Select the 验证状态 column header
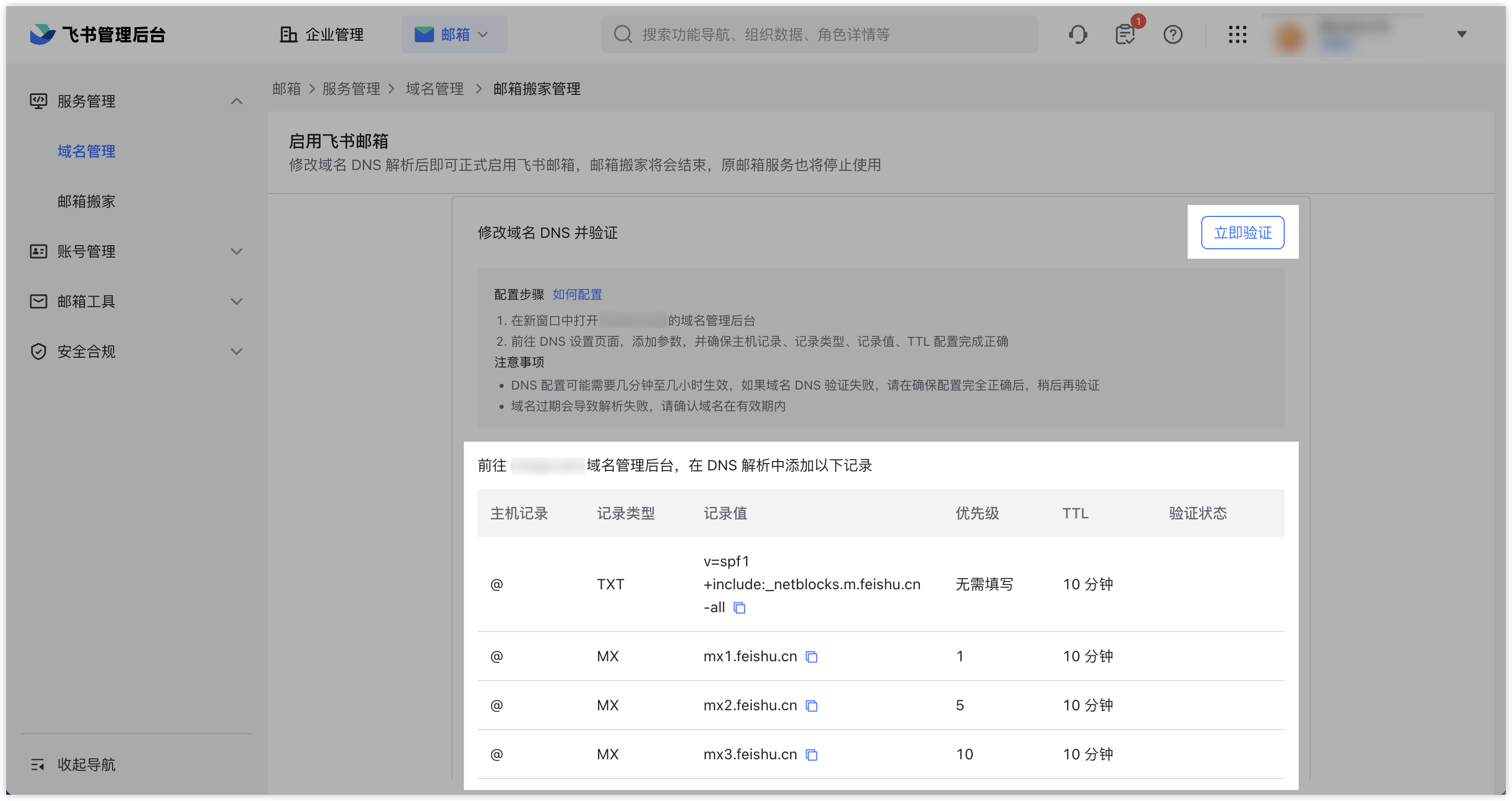1512x801 pixels. click(x=1198, y=513)
